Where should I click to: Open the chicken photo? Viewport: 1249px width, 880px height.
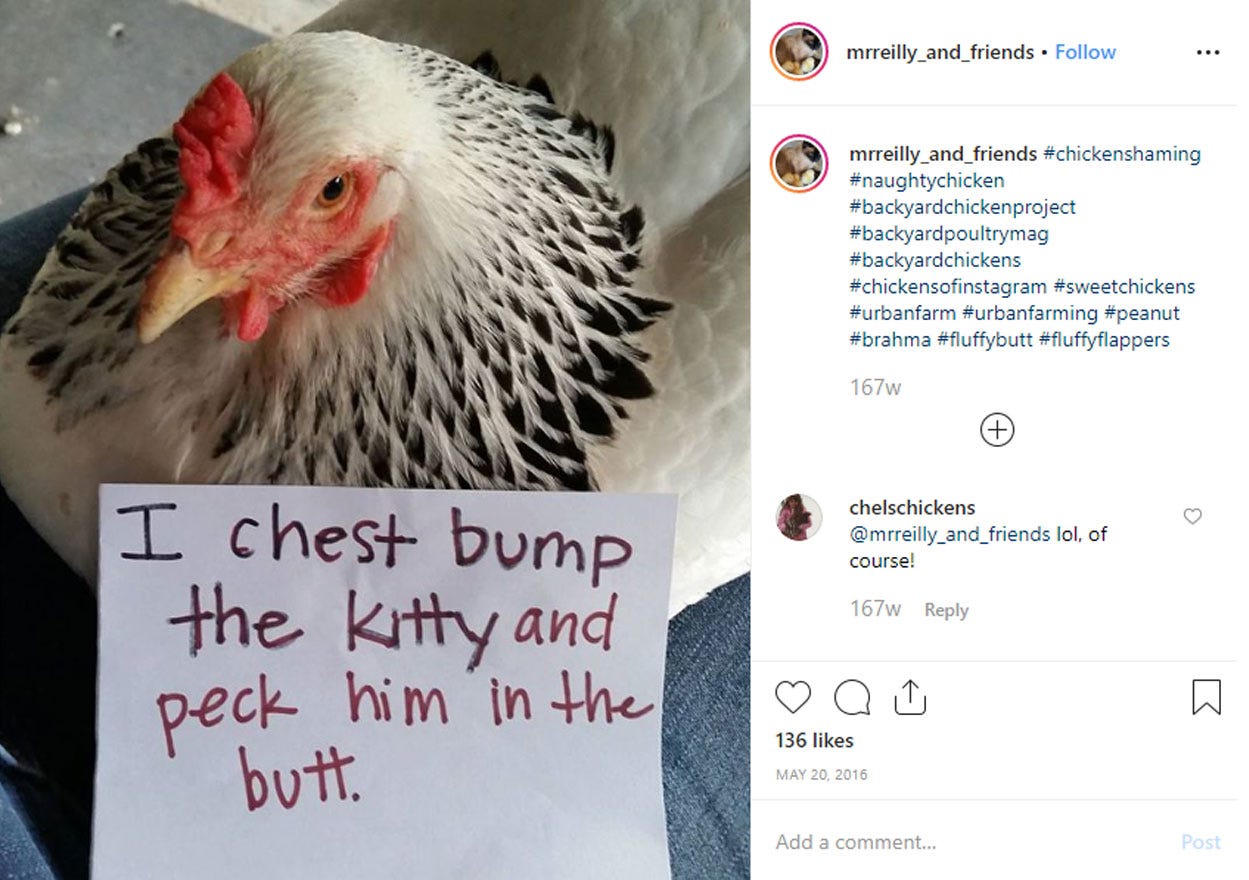[375, 440]
